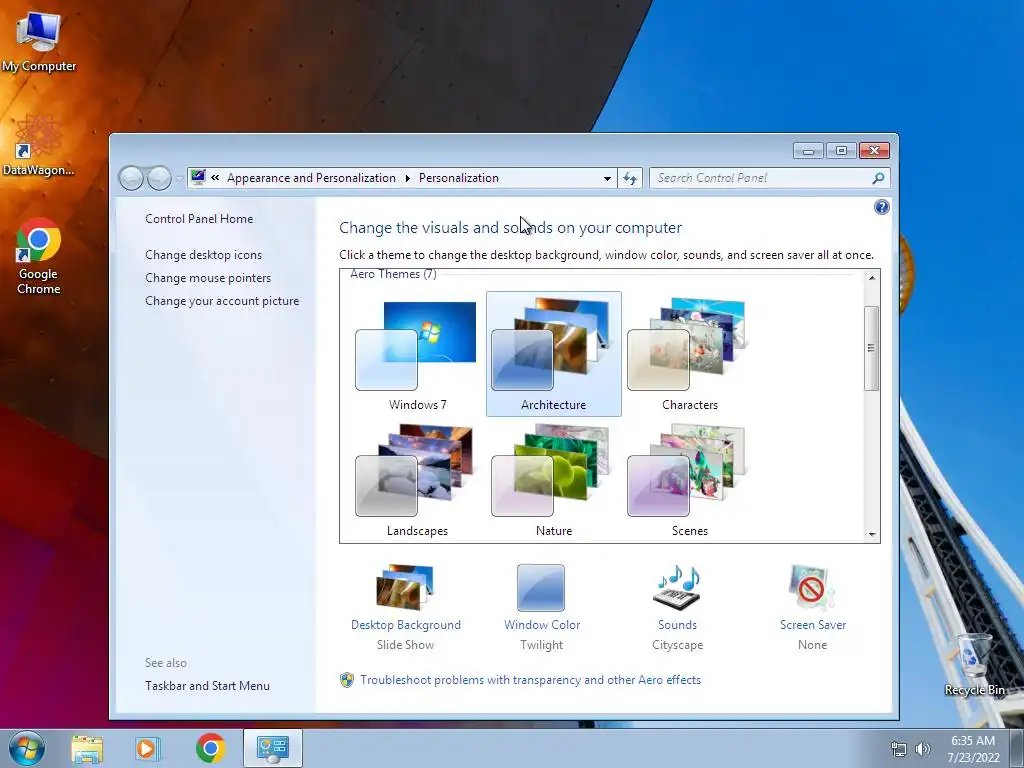Minimize the Personalization window
The width and height of the screenshot is (1024, 768).
point(808,151)
